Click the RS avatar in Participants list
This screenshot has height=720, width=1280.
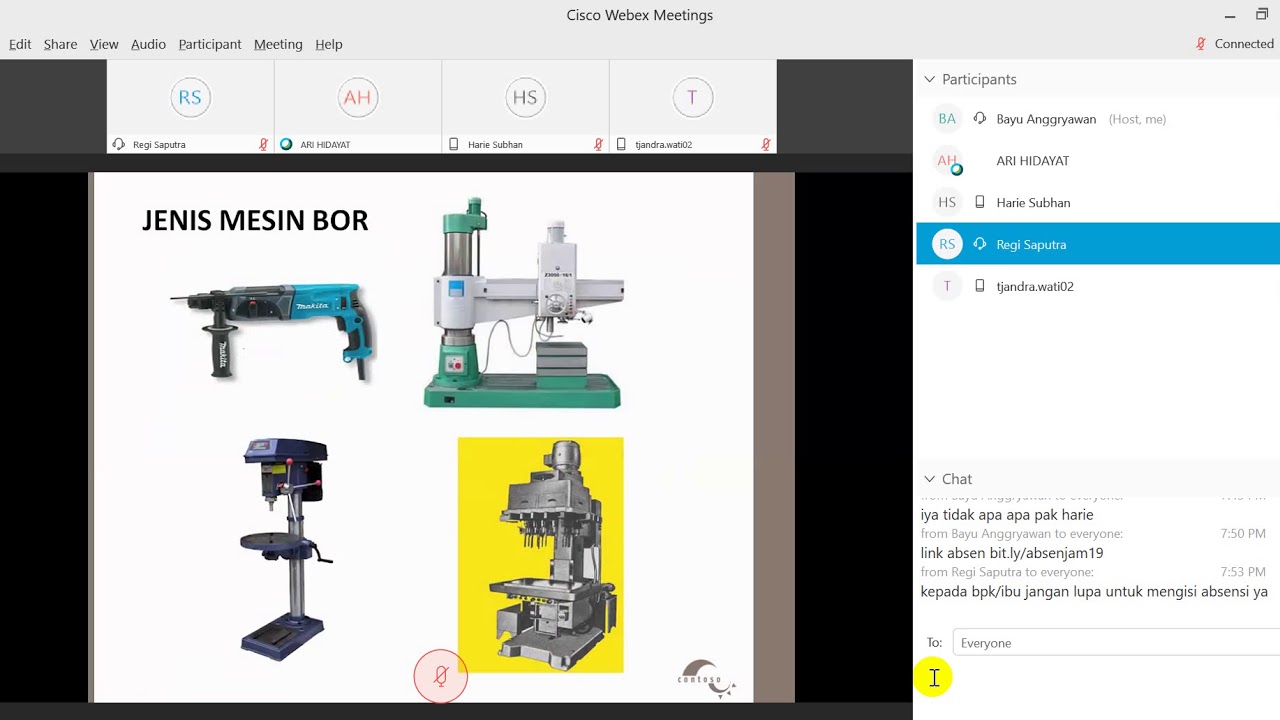[x=947, y=244]
